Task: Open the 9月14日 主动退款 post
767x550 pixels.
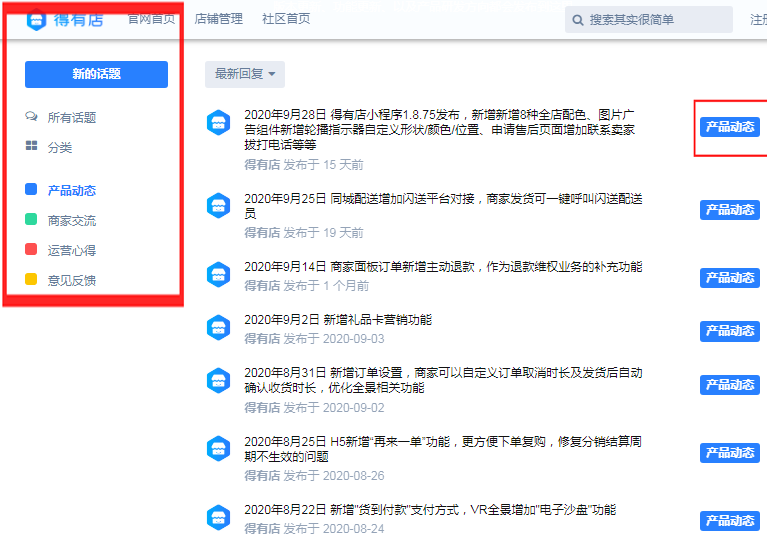Action: pos(443,267)
